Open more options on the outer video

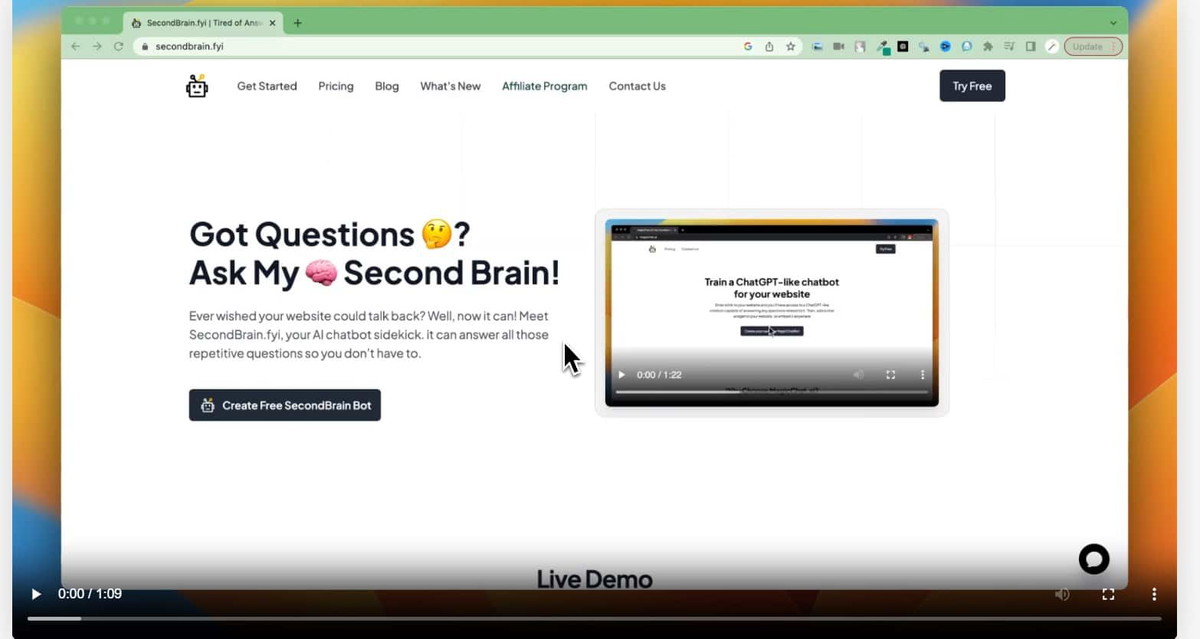coord(1154,594)
